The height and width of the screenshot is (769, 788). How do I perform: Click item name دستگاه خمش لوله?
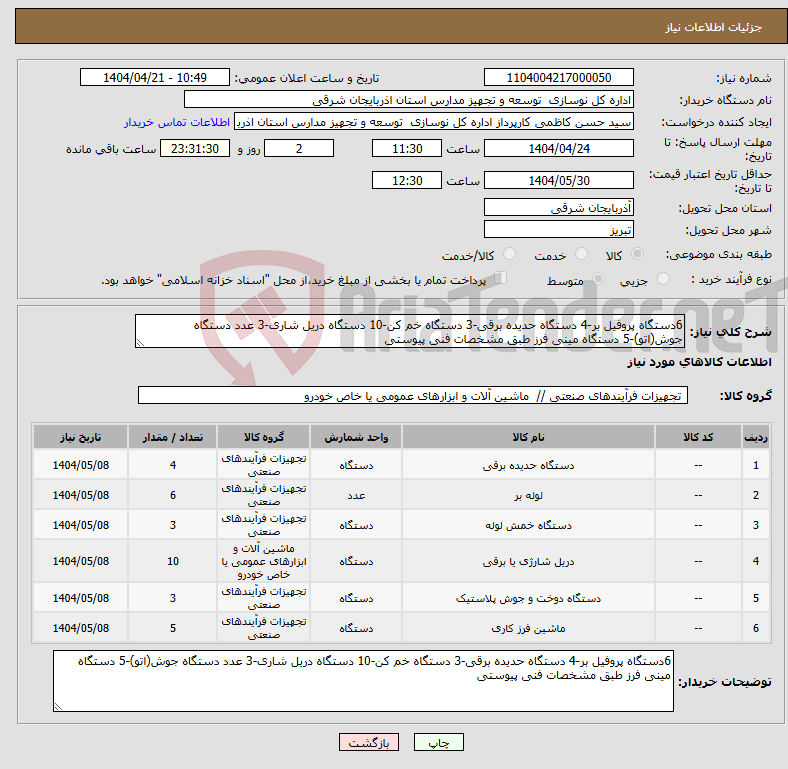coord(528,525)
